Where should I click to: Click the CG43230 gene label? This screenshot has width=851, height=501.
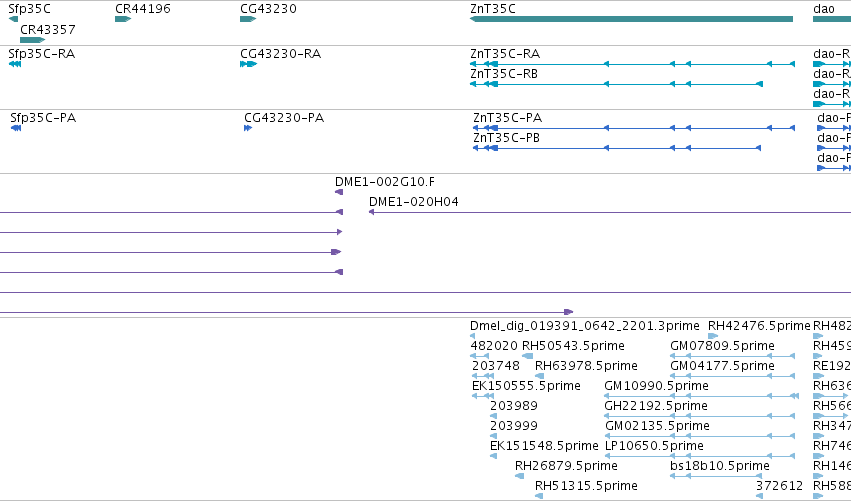pyautogui.click(x=268, y=9)
